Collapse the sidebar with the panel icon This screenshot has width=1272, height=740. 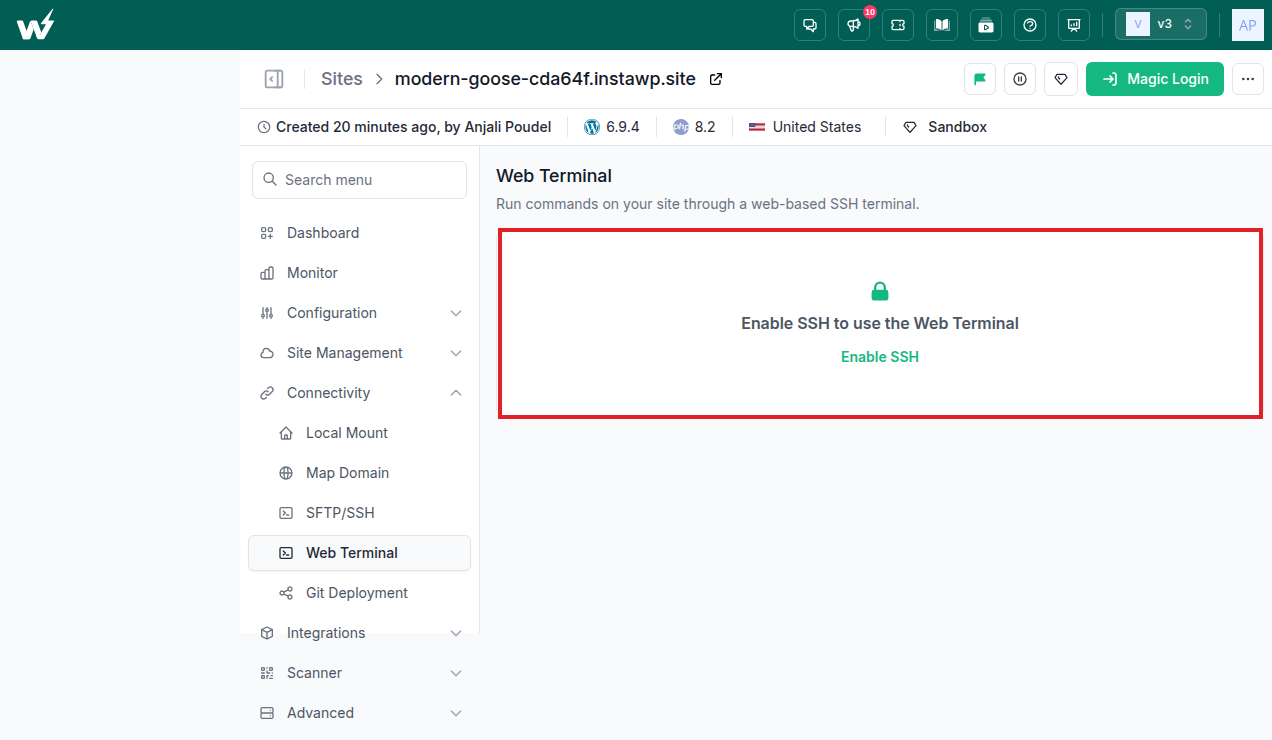tap(274, 79)
